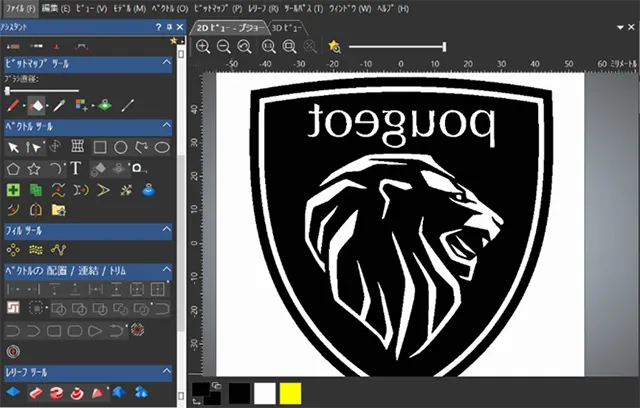Screen dimensions: 640x408
Task: Click the Assistant panel help question mark
Action: [x=158, y=27]
